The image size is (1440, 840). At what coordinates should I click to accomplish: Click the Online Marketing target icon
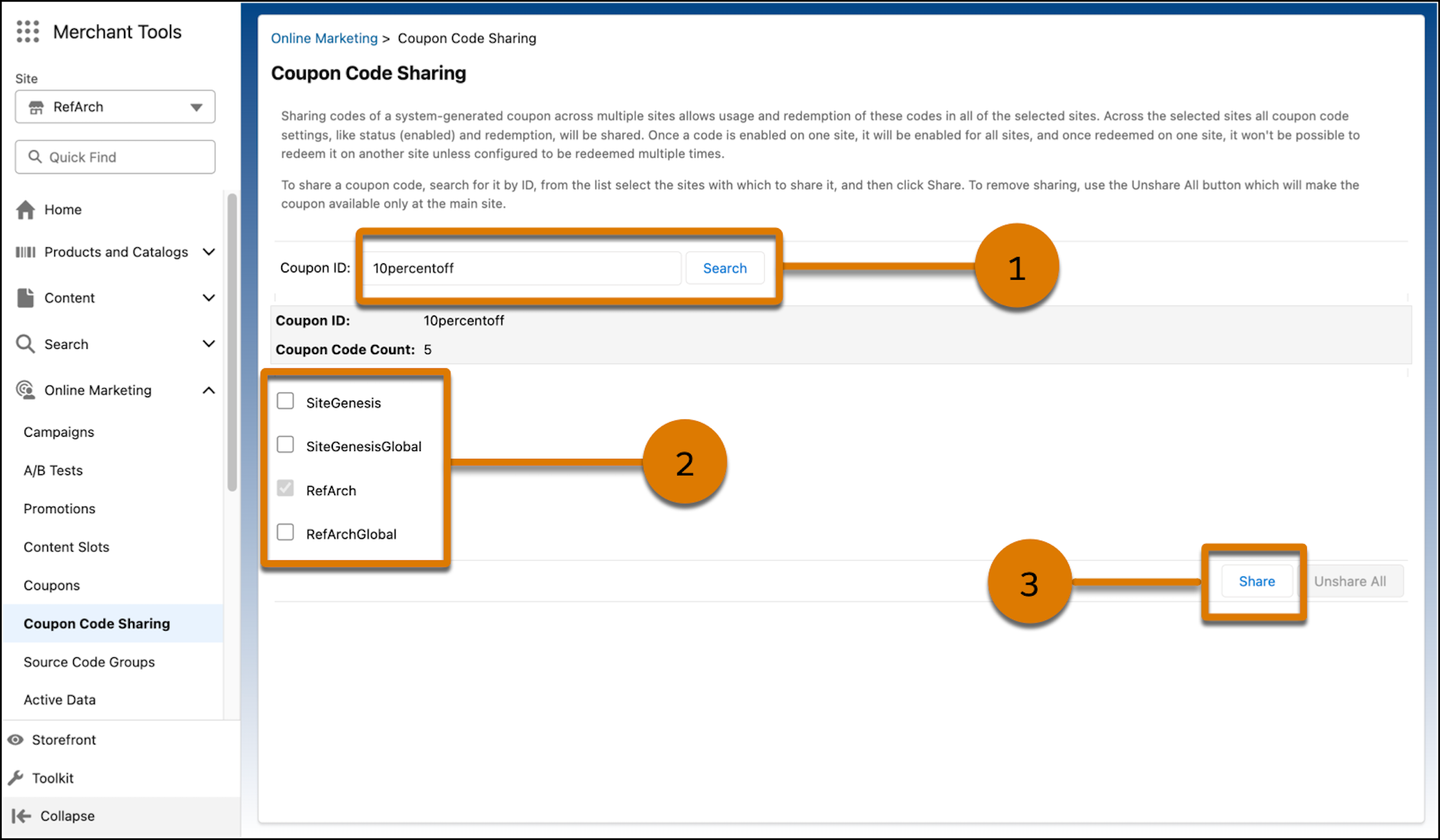pos(25,390)
